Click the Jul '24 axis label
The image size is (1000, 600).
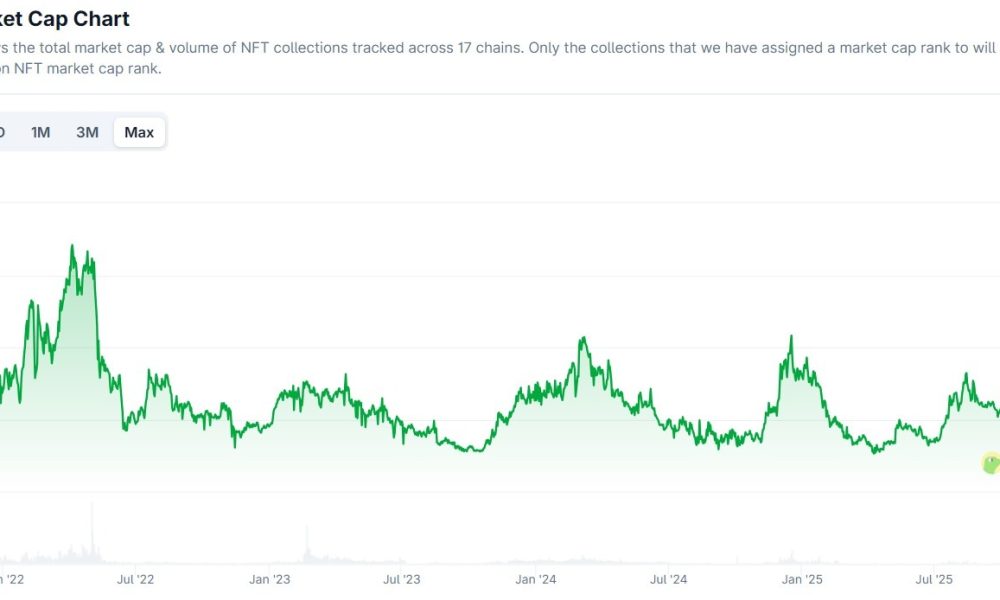pos(670,578)
